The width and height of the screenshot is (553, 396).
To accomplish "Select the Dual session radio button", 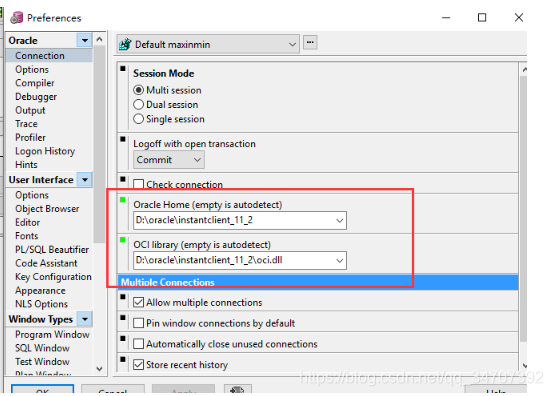I will 139,105.
